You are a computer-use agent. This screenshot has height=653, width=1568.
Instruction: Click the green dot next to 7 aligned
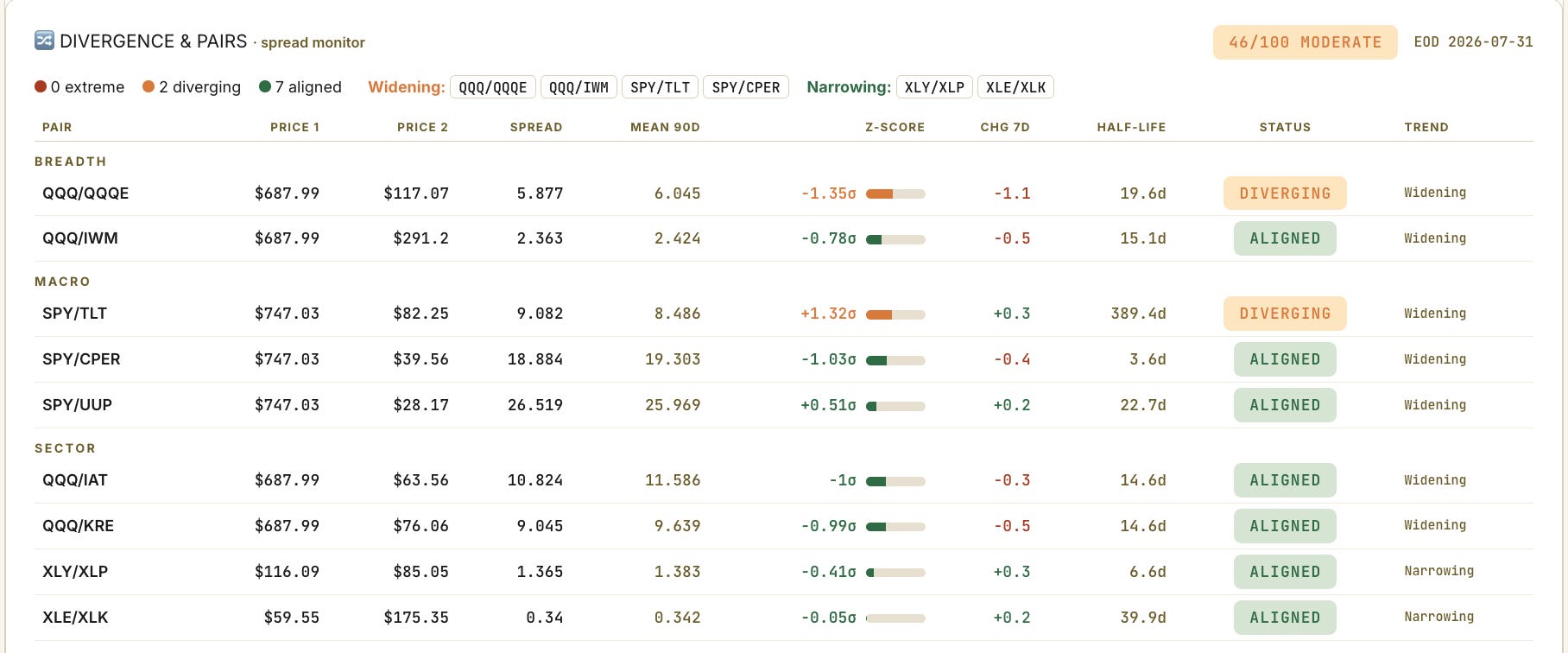coord(265,86)
